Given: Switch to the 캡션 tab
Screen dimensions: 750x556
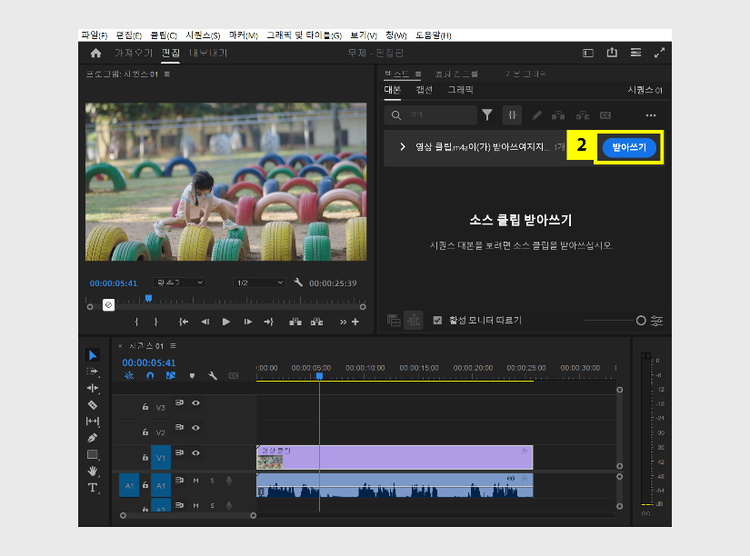Looking at the screenshot, I should pyautogui.click(x=424, y=90).
